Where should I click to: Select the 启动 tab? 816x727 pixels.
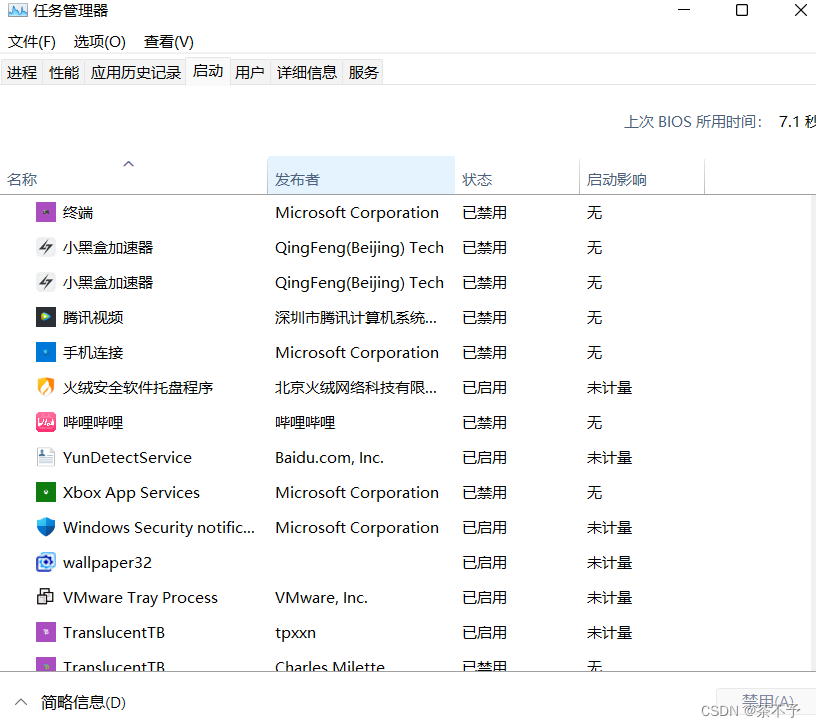pos(208,71)
